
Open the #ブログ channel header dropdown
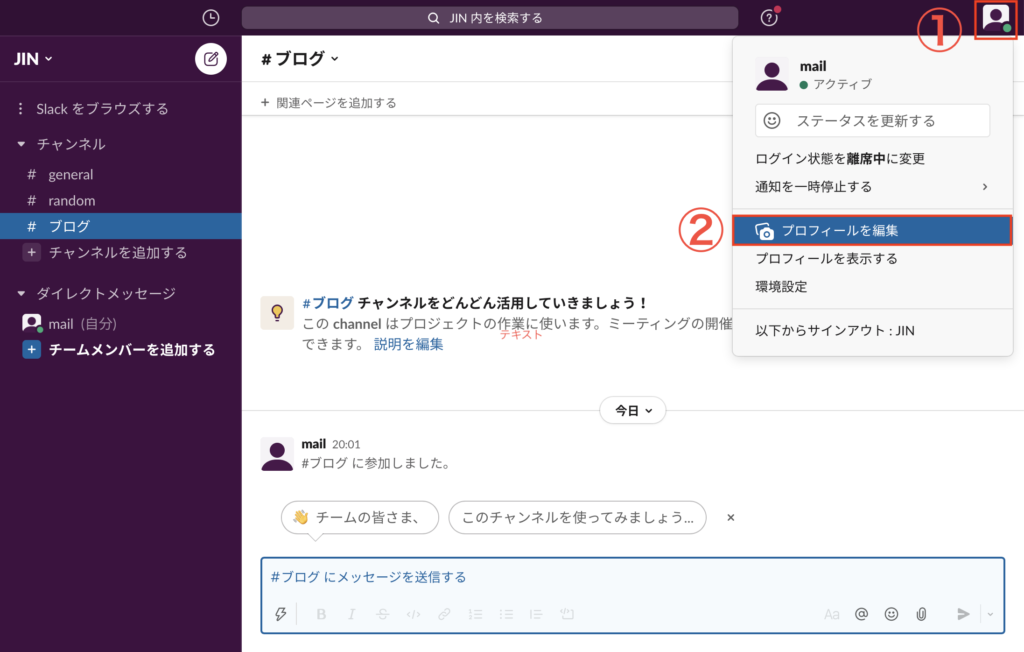coord(300,59)
